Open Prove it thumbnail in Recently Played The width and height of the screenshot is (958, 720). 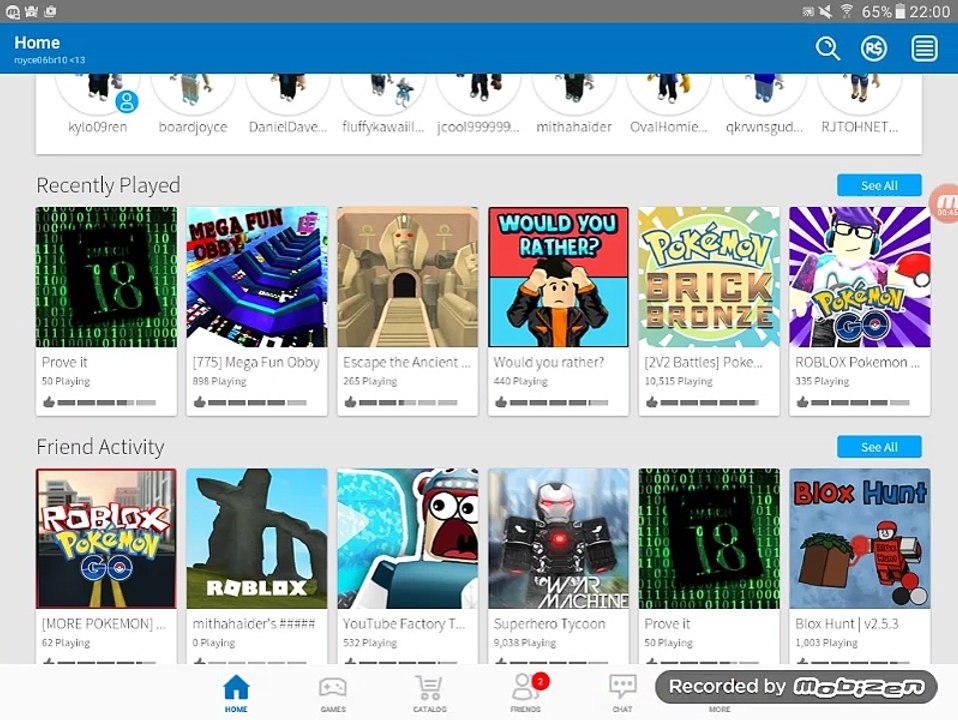[106, 277]
